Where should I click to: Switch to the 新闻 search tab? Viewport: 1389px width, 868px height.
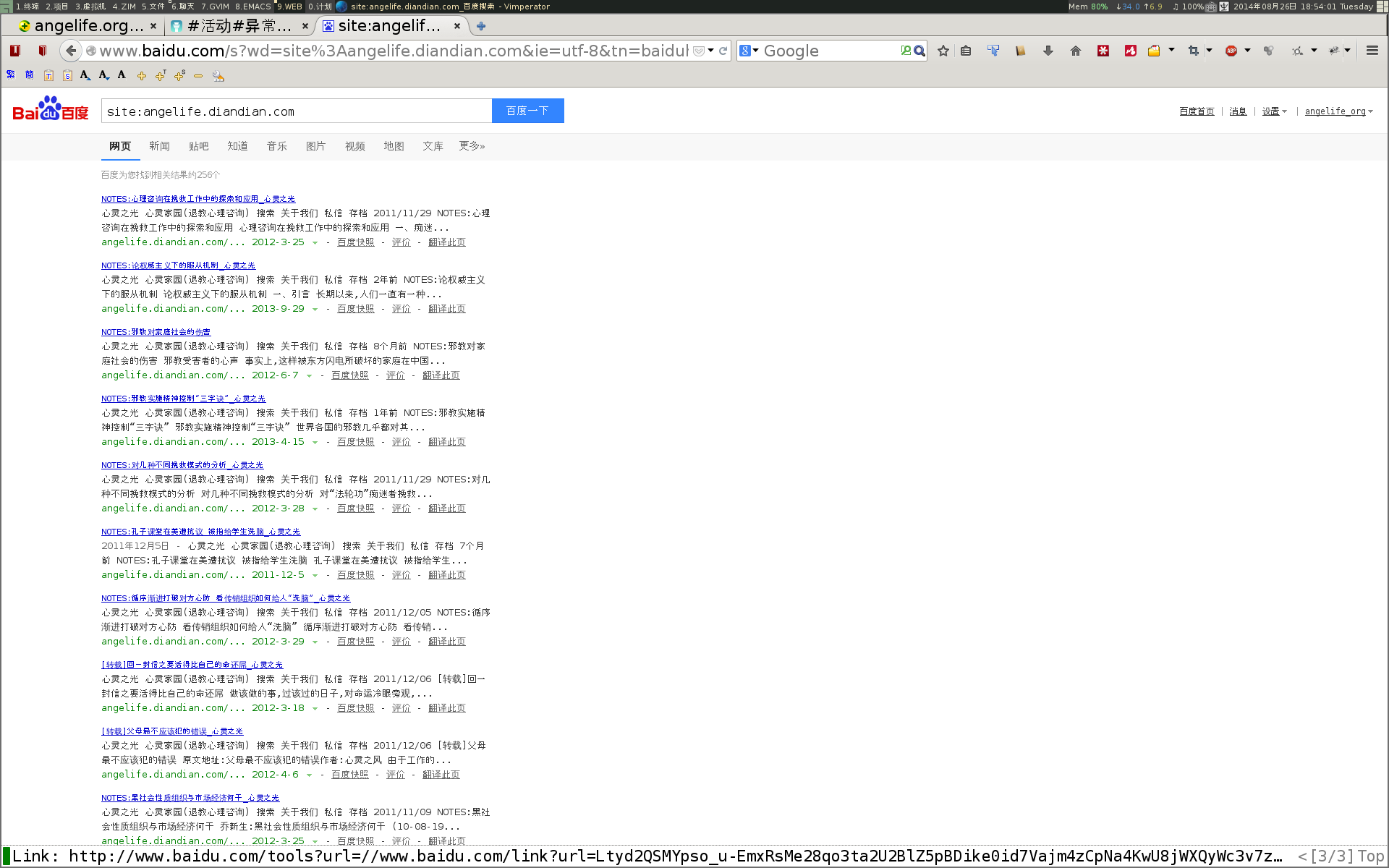(159, 146)
